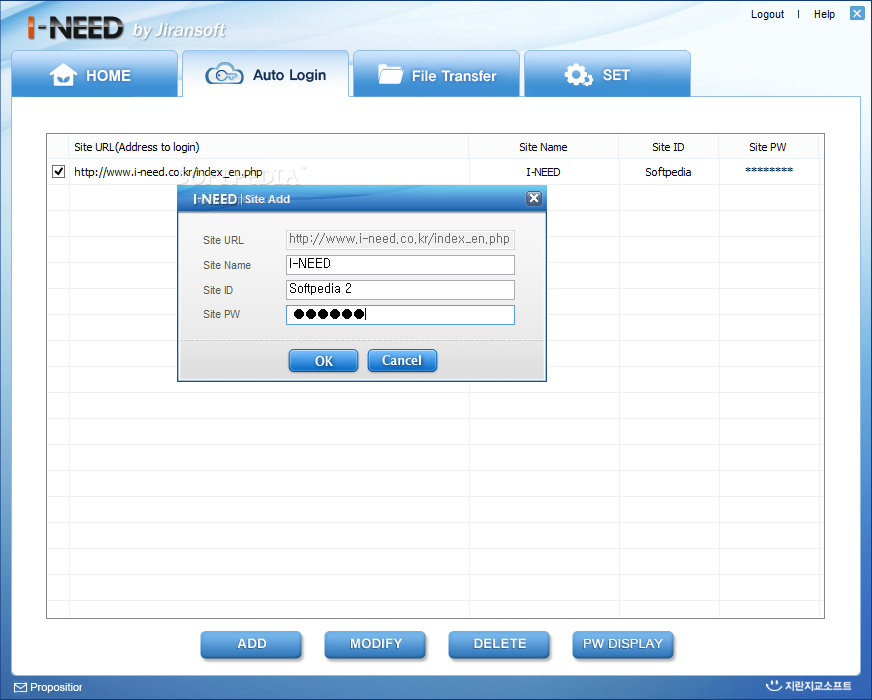Image resolution: width=872 pixels, height=700 pixels.
Task: Click the ADD button
Action: [x=251, y=644]
